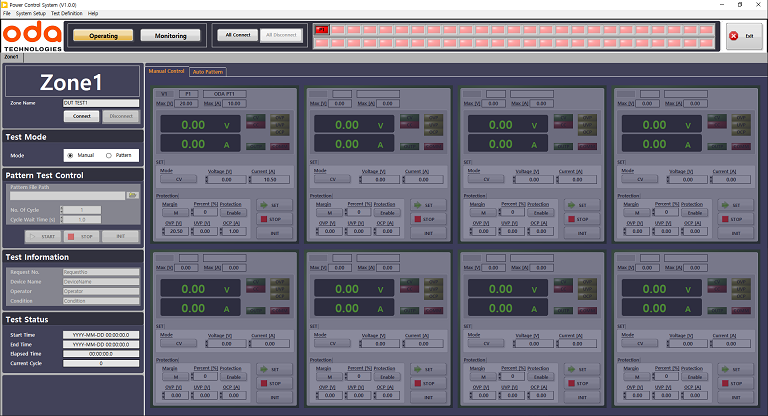
Task: Click the No. Of Cycle field
Action: pos(82,210)
